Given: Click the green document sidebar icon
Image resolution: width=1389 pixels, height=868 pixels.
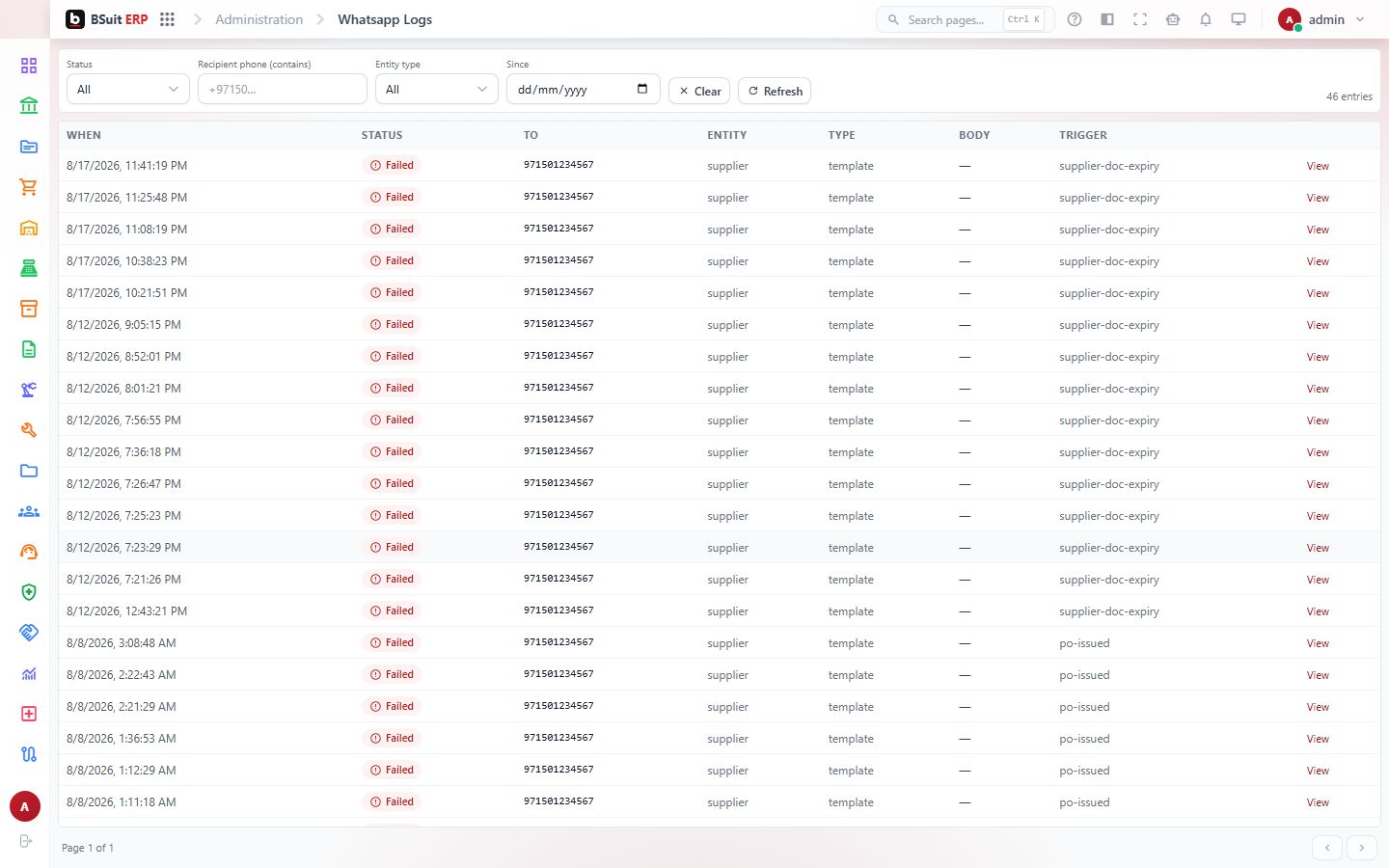Looking at the screenshot, I should pyautogui.click(x=29, y=349).
